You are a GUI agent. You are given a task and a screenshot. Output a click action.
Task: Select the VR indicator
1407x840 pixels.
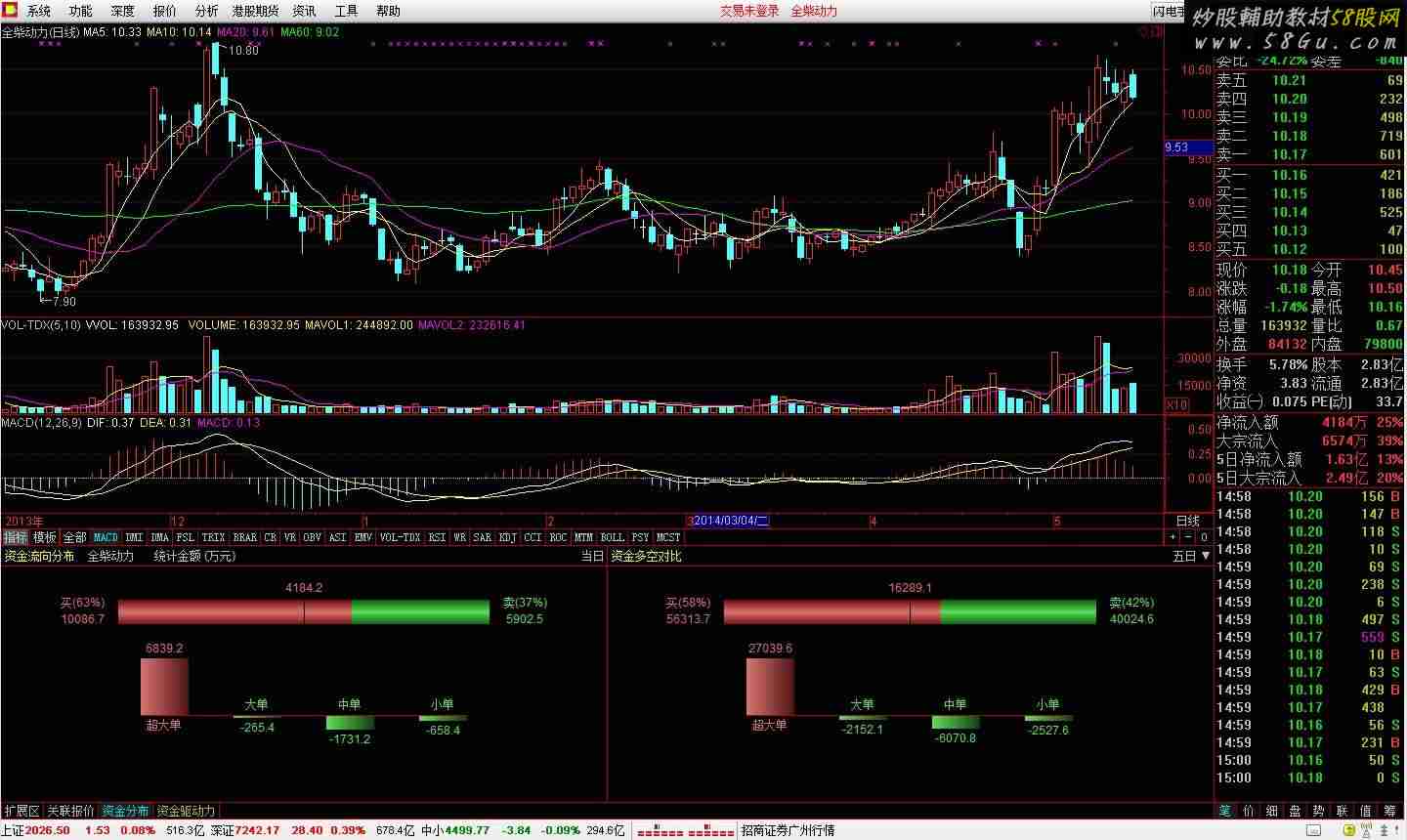click(x=290, y=537)
